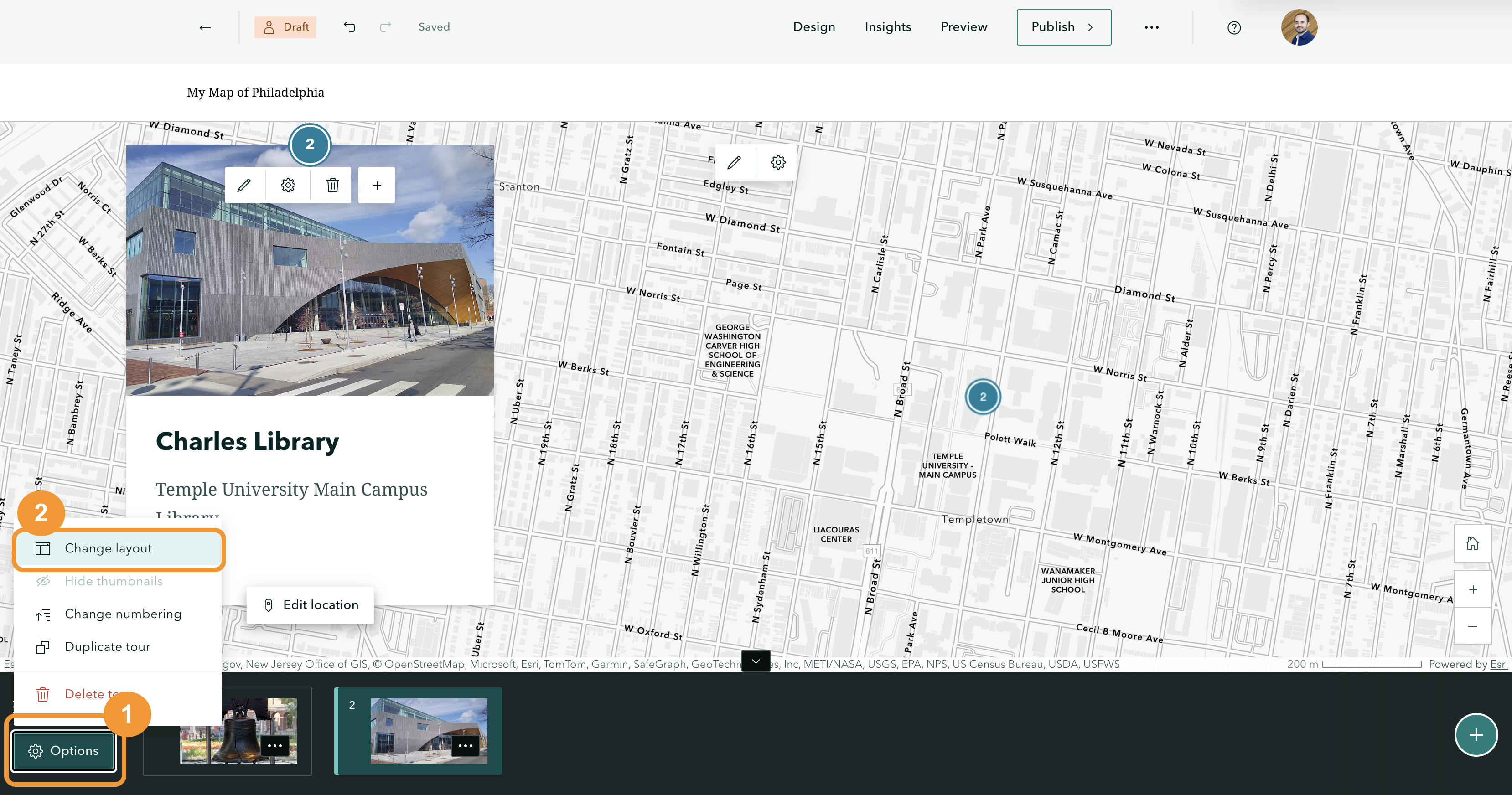Edit the Charles Library heading
This screenshot has height=795, width=1512.
[247, 441]
